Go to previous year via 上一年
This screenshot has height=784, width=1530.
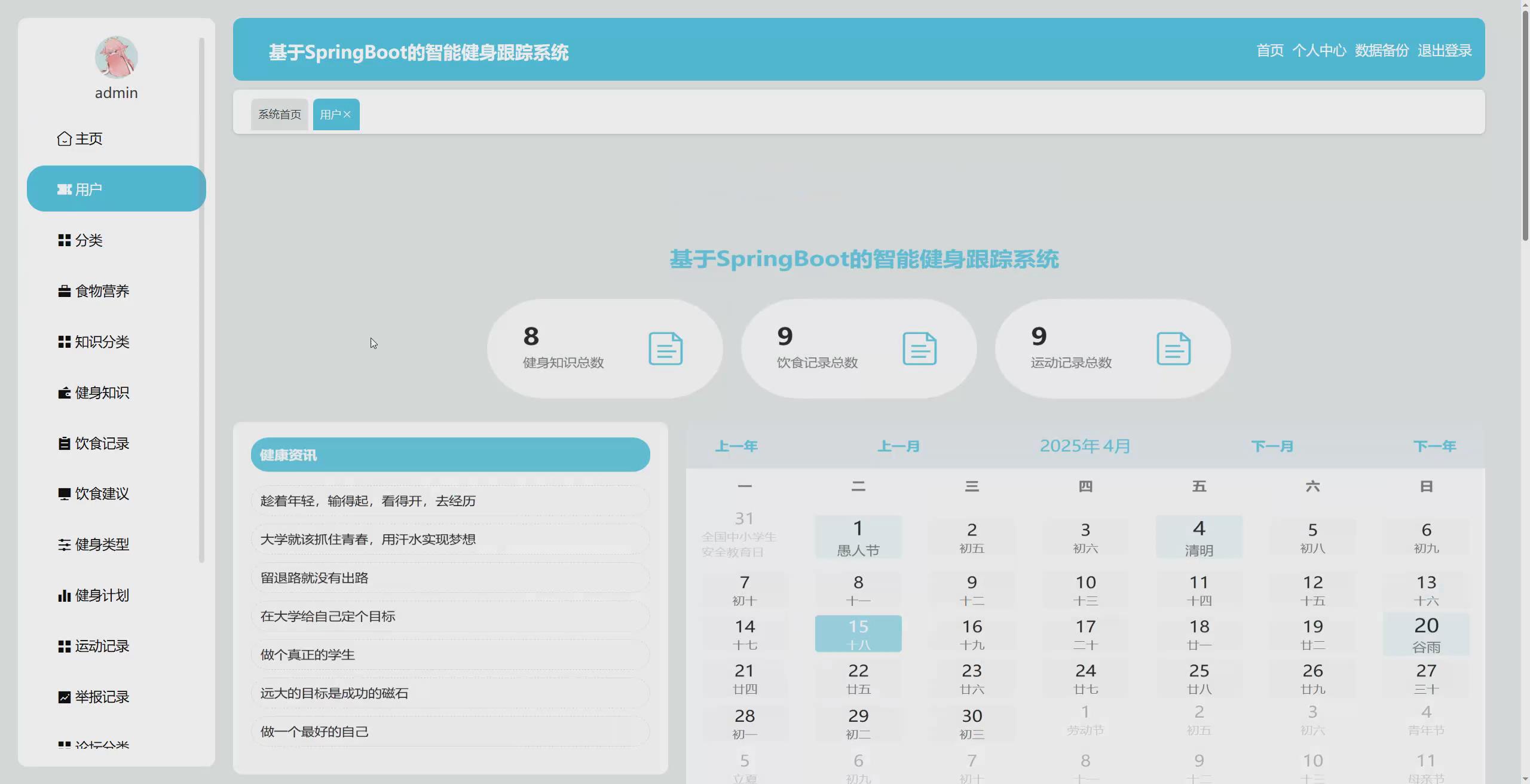pyautogui.click(x=736, y=446)
